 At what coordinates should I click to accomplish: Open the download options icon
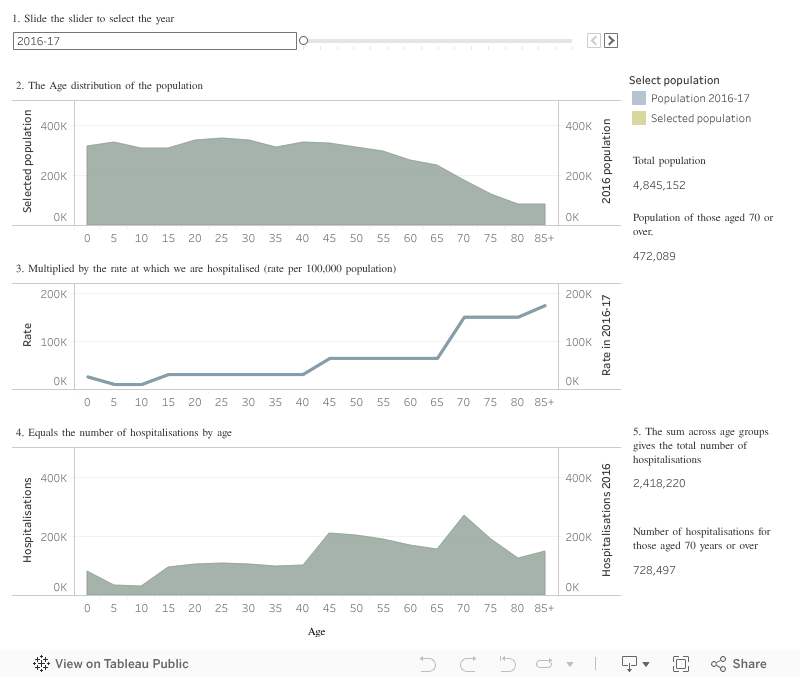click(x=630, y=663)
